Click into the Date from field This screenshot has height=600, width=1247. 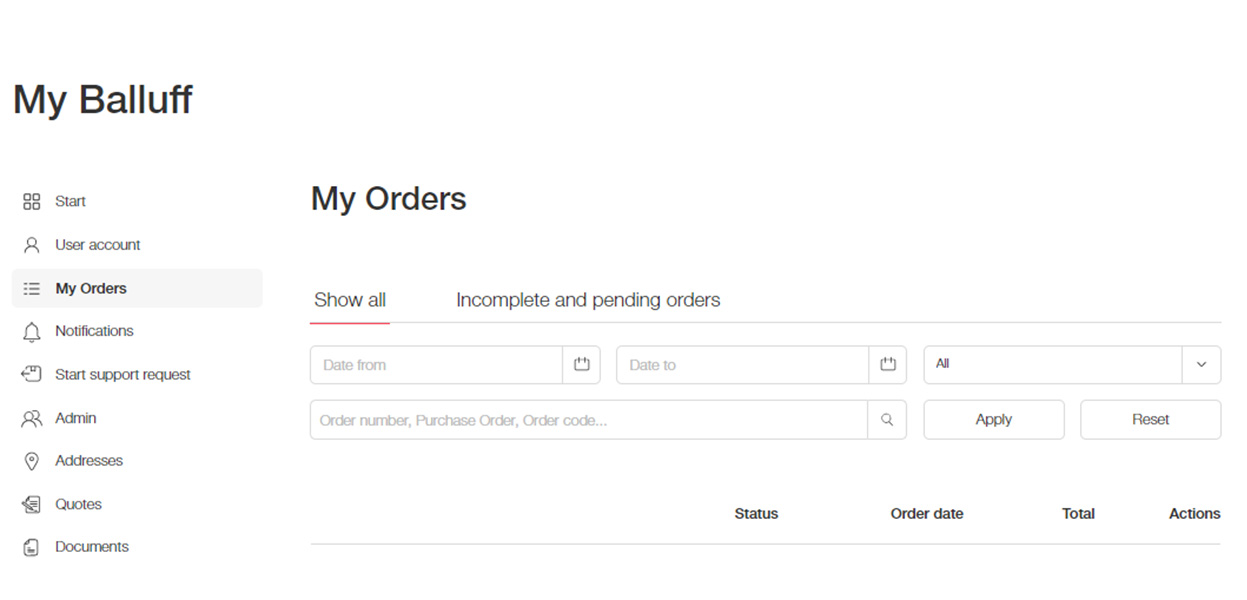436,365
